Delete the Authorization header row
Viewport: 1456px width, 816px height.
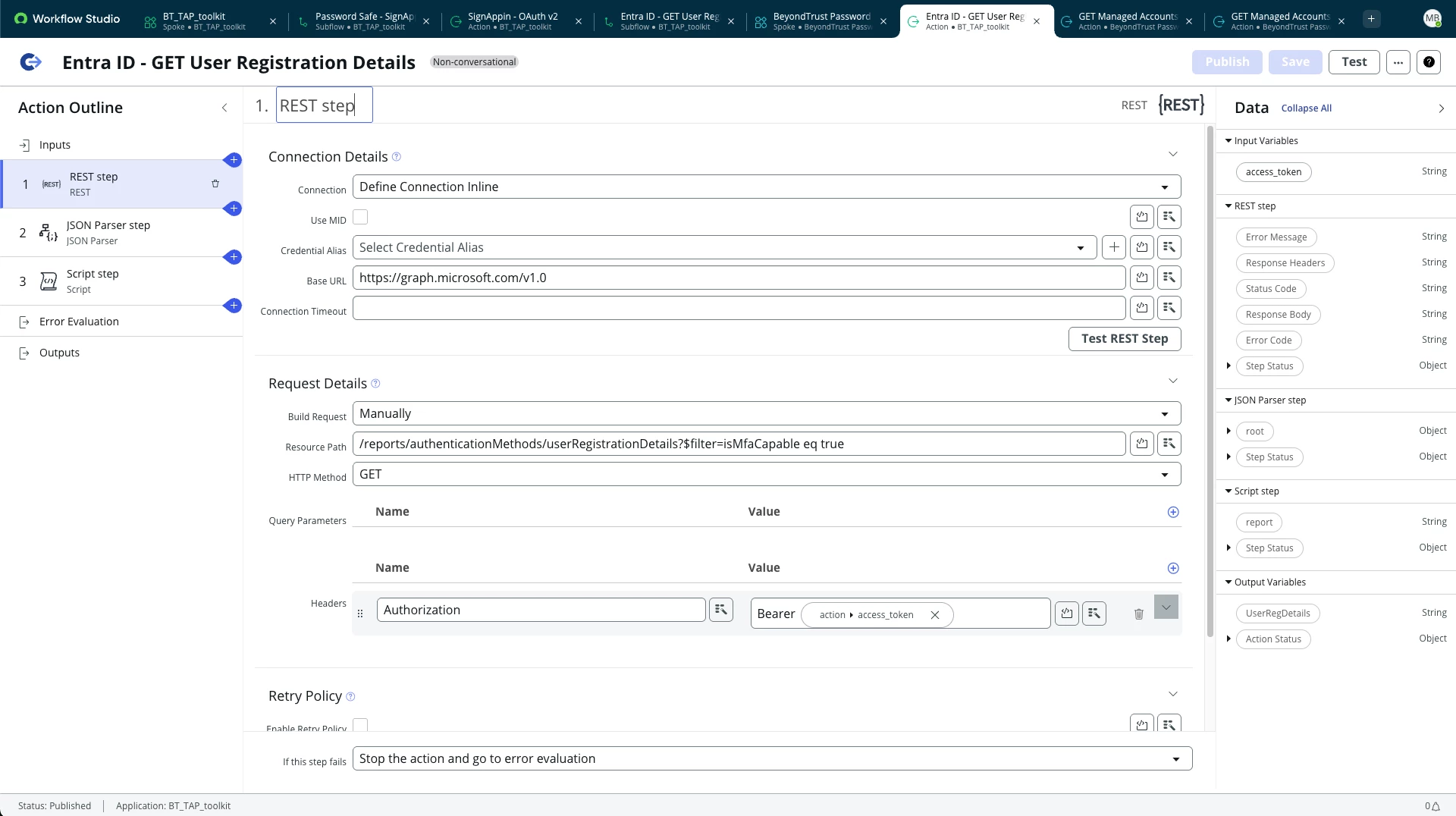coord(1139,614)
